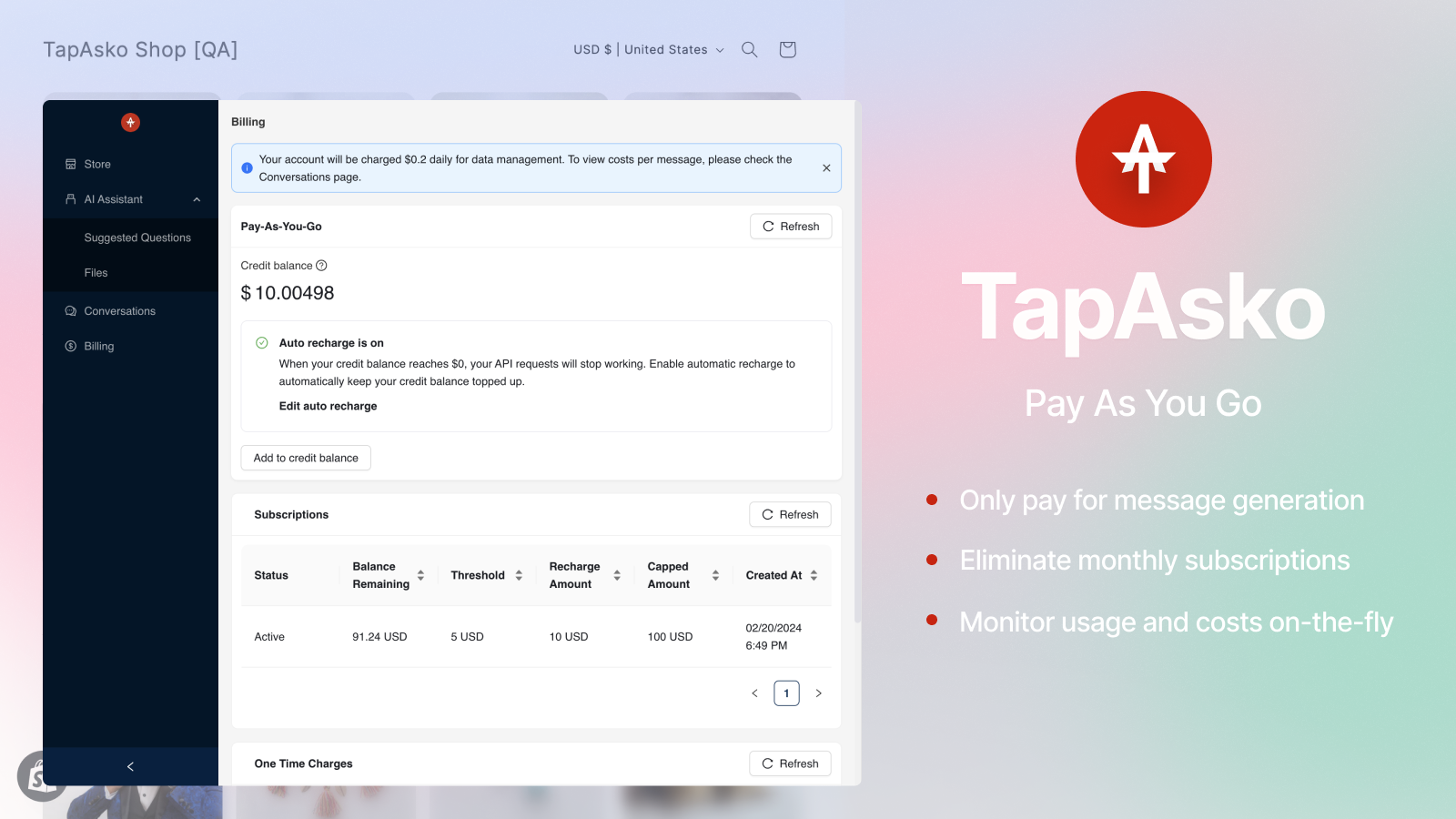Go to previous subscriptions page
The width and height of the screenshot is (1456, 819).
point(754,693)
